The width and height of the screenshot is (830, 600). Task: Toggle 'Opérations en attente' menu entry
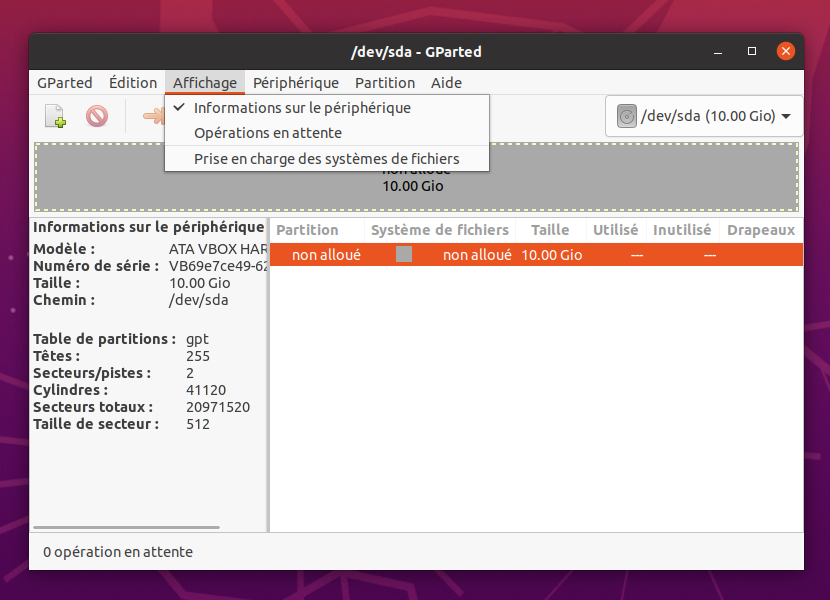click(327, 133)
